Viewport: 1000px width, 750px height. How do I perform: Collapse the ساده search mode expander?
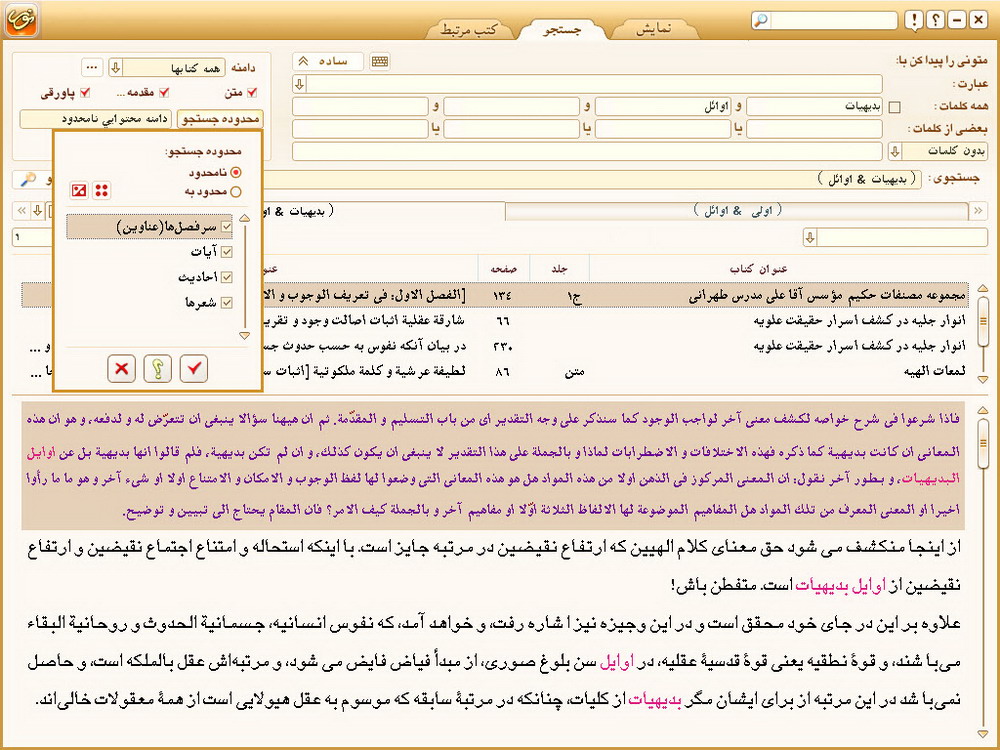(x=303, y=61)
